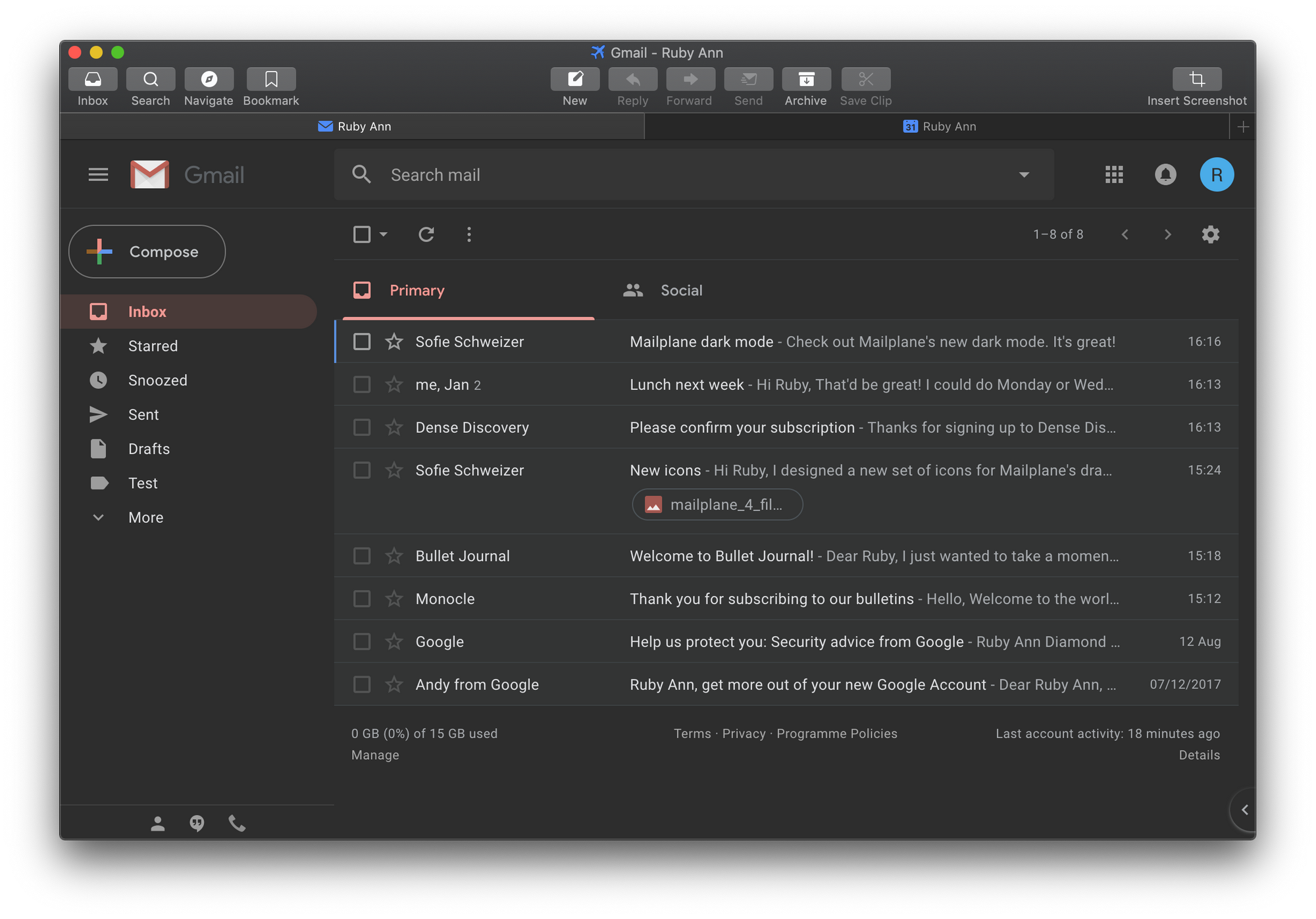Open the Gmail main menu hamburger
Image resolution: width=1316 pixels, height=919 pixels.
coord(98,174)
